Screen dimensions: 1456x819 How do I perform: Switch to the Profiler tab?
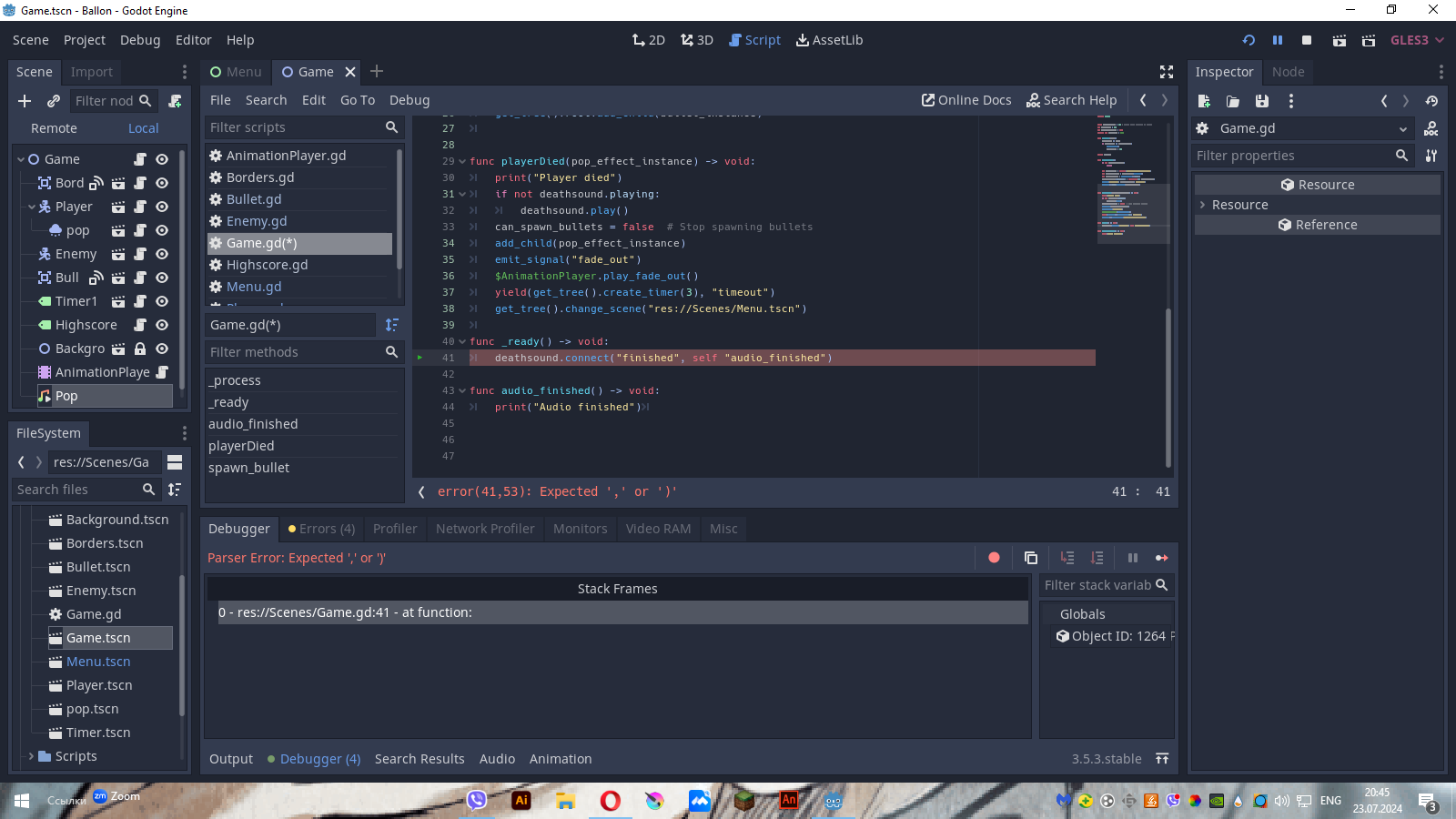(x=395, y=529)
